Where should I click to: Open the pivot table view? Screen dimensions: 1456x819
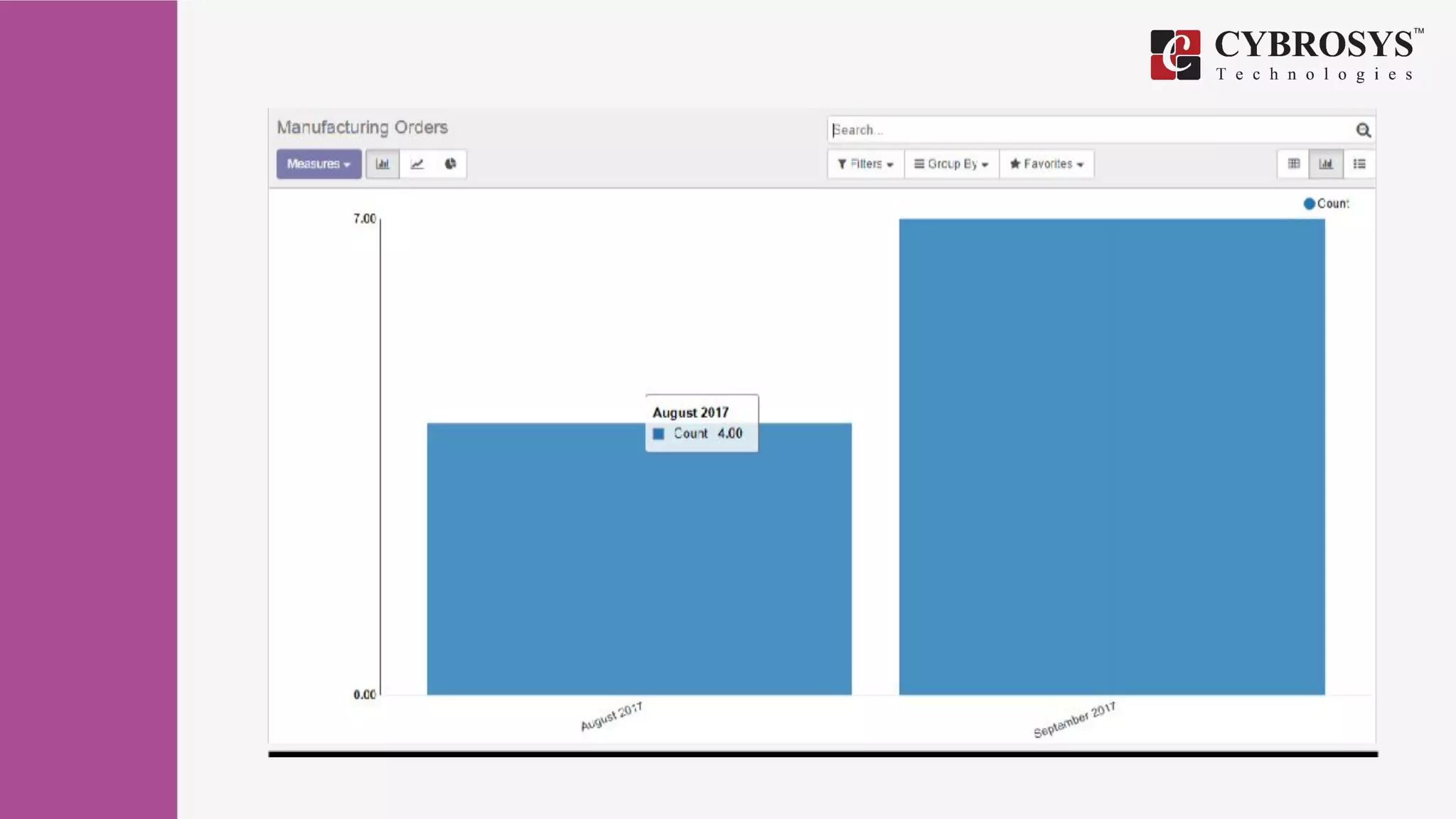(1293, 164)
